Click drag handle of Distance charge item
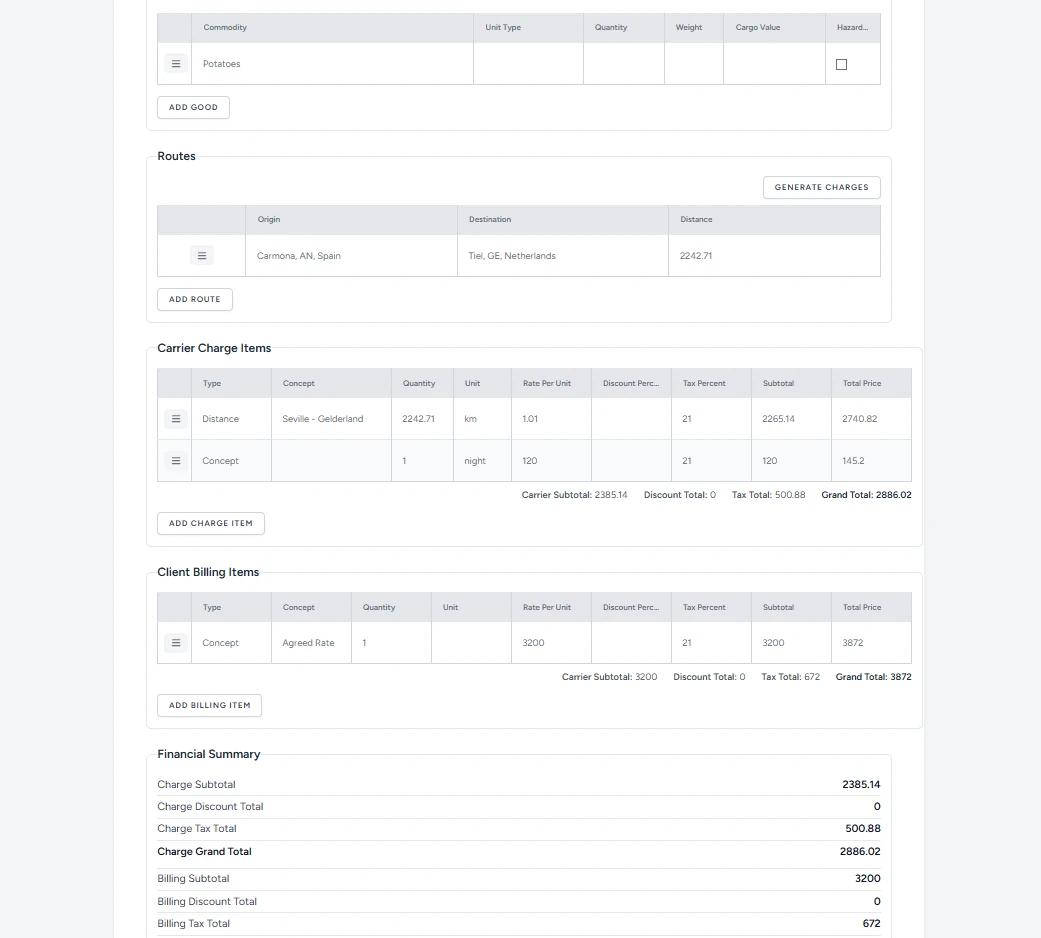Image resolution: width=1041 pixels, height=938 pixels. [176, 419]
